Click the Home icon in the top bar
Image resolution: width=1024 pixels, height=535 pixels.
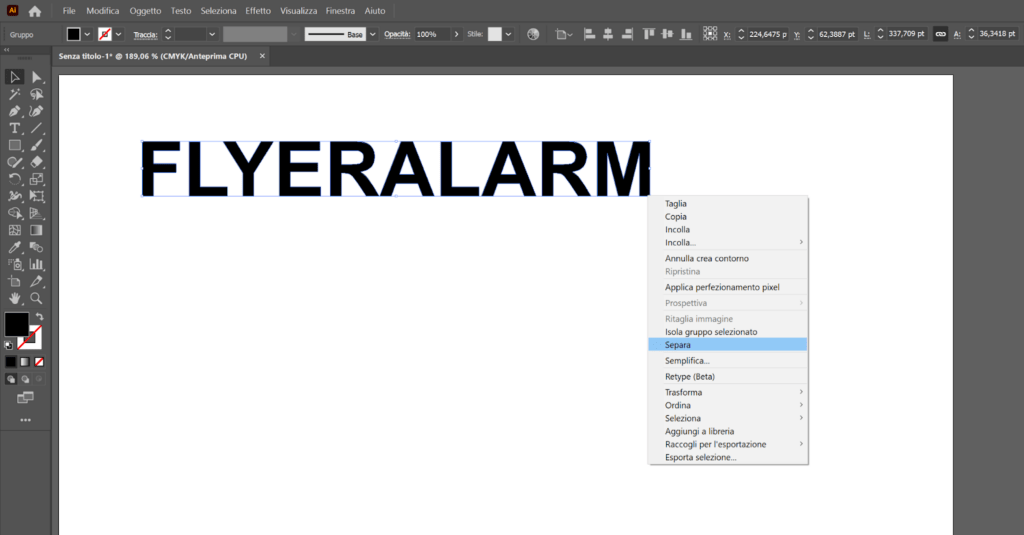pyautogui.click(x=35, y=11)
